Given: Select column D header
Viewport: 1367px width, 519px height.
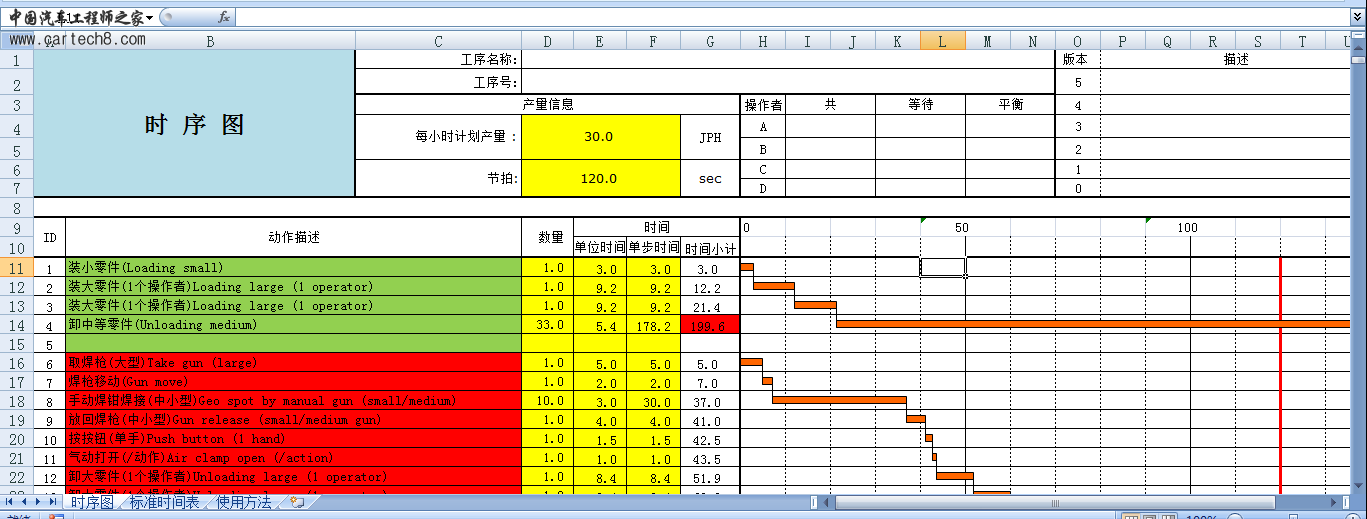Looking at the screenshot, I should [548, 41].
